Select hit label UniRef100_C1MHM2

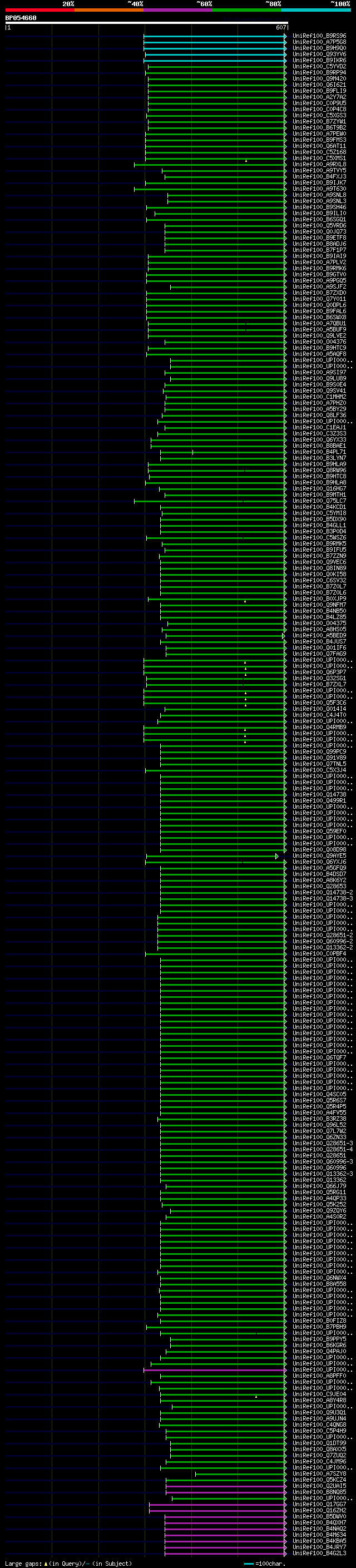pos(319,397)
